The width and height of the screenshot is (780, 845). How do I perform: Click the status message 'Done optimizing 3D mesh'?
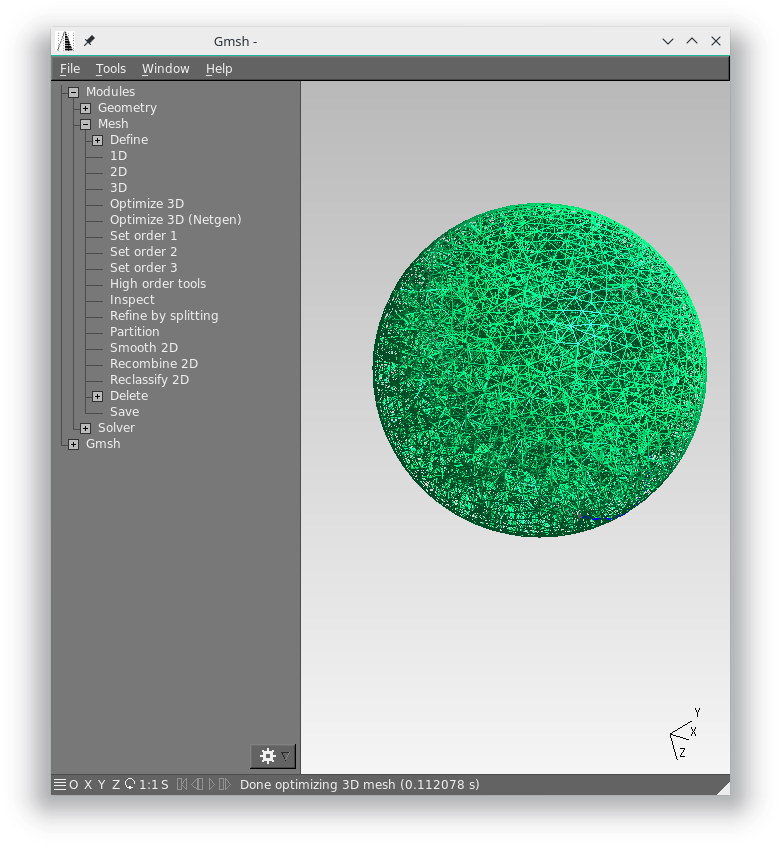click(360, 785)
